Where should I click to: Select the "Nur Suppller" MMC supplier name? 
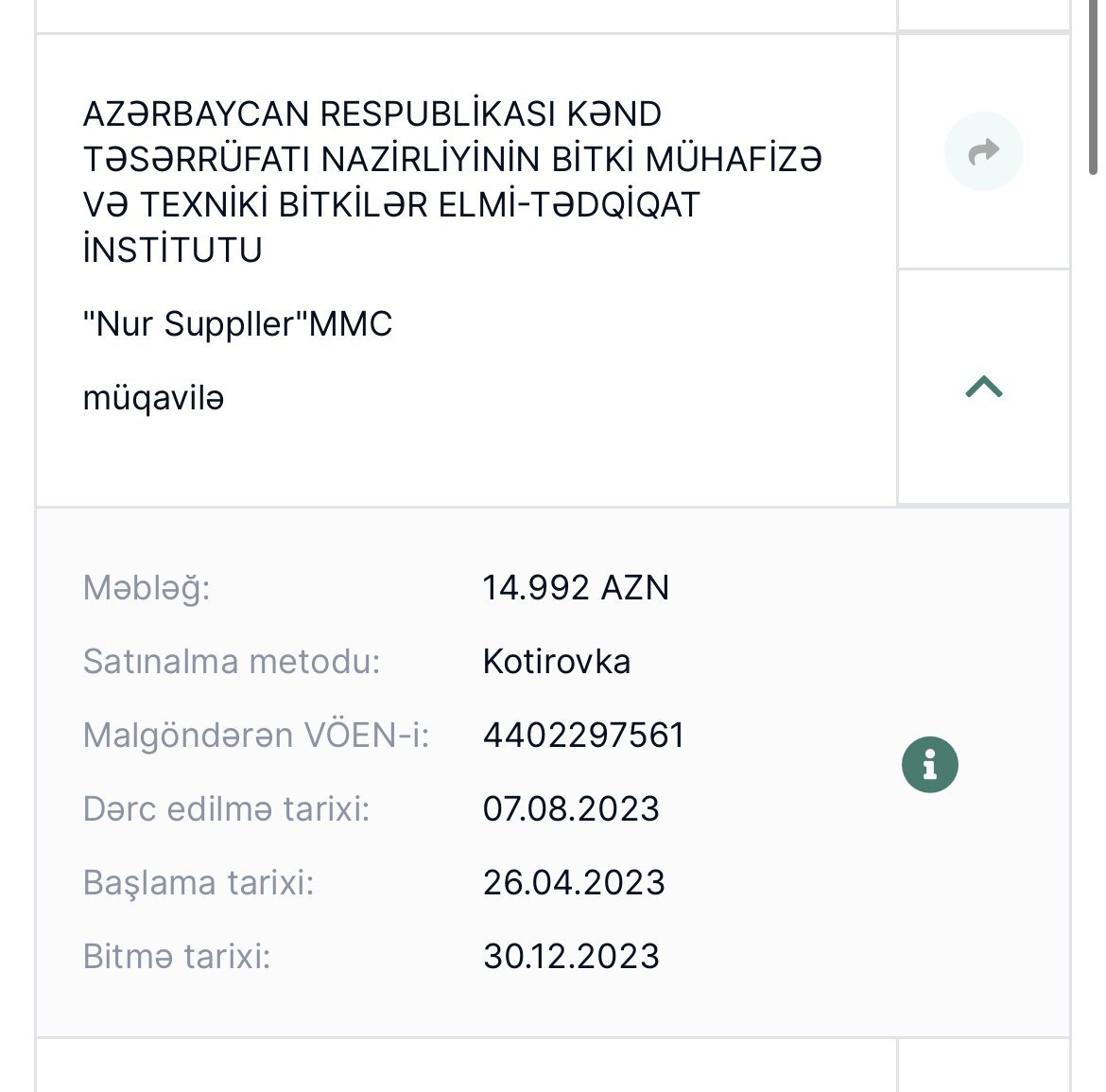point(237,324)
